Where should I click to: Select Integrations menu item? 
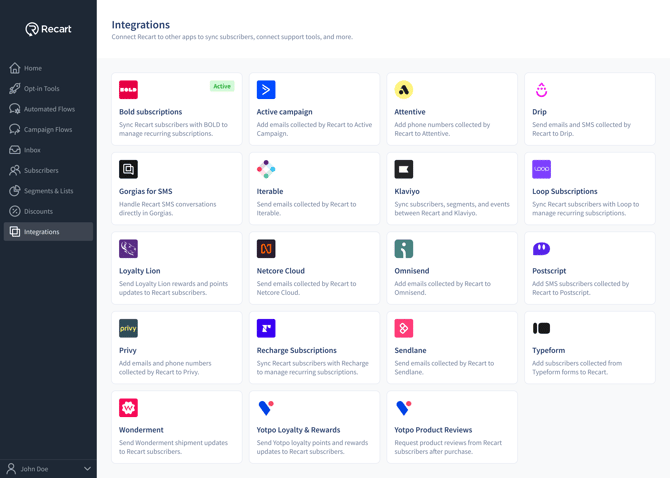(x=48, y=232)
